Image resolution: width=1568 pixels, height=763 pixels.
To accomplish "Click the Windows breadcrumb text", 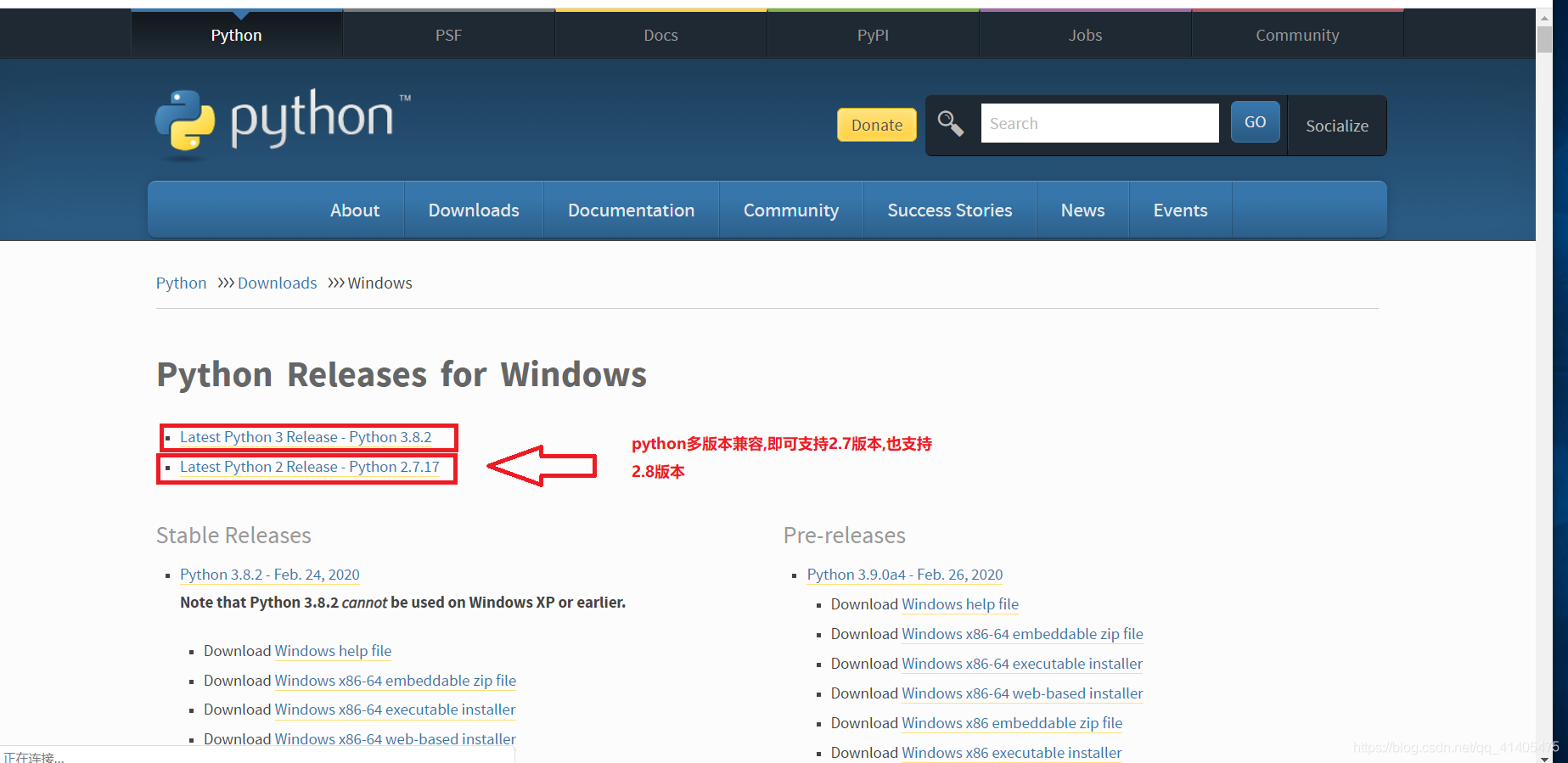I will (x=379, y=283).
